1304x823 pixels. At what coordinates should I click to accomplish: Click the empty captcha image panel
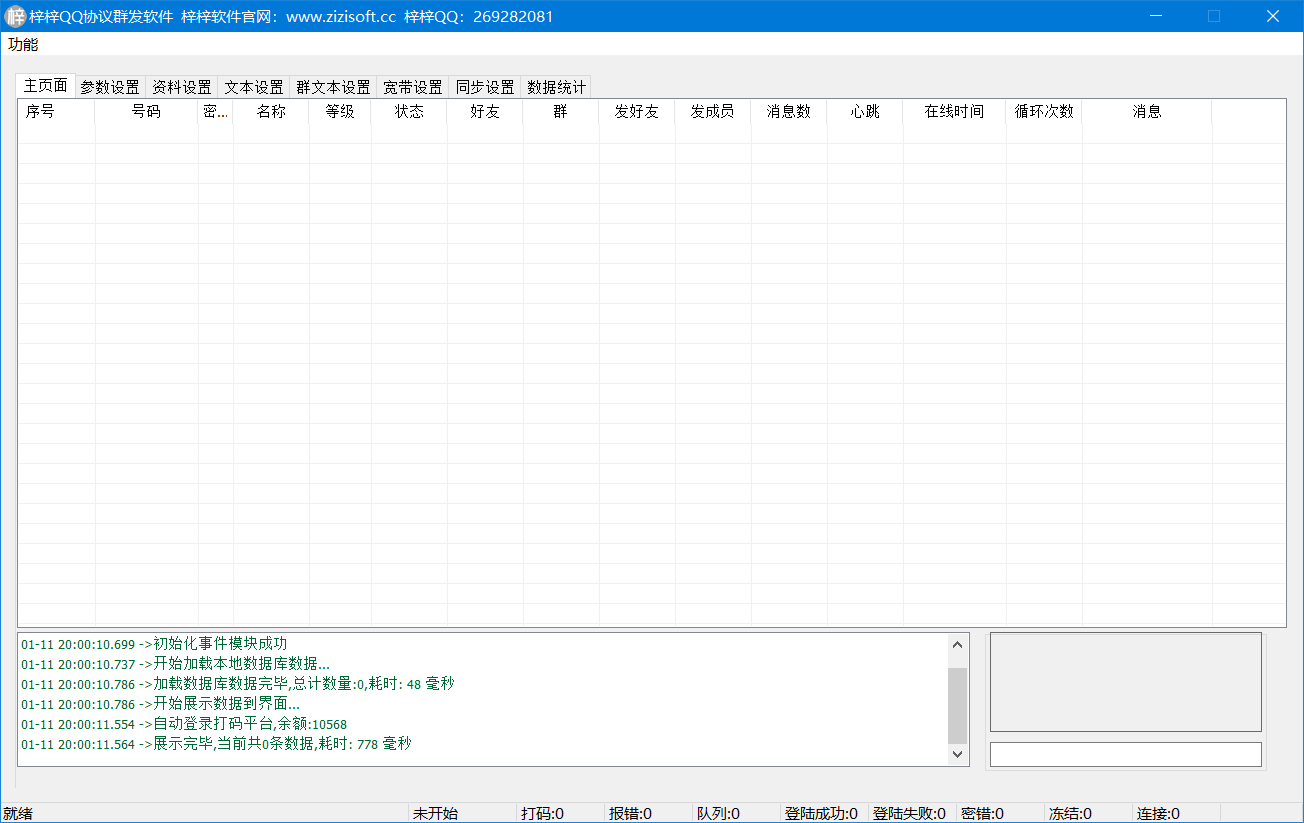pyautogui.click(x=1125, y=682)
